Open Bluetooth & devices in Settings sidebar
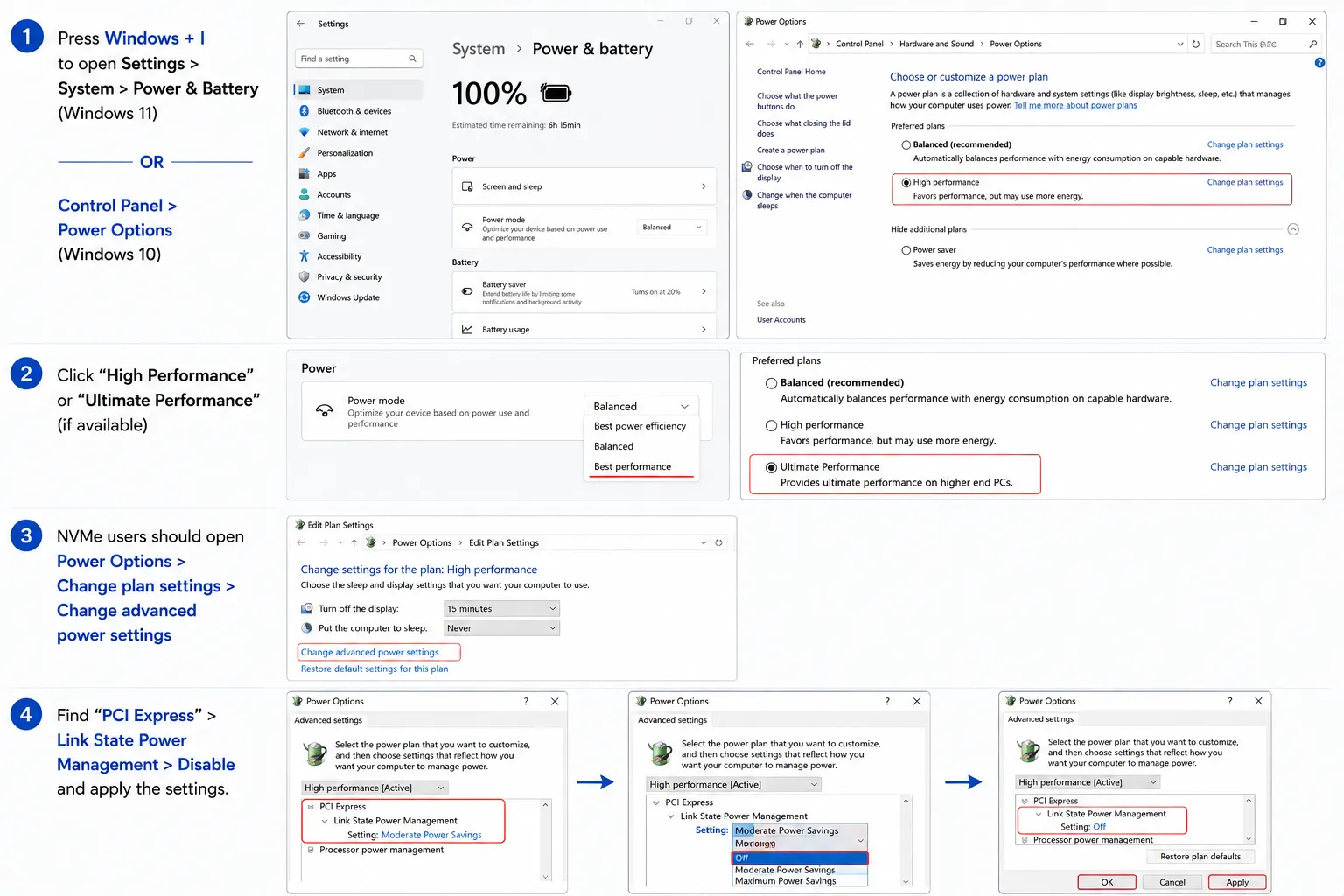 354,111
